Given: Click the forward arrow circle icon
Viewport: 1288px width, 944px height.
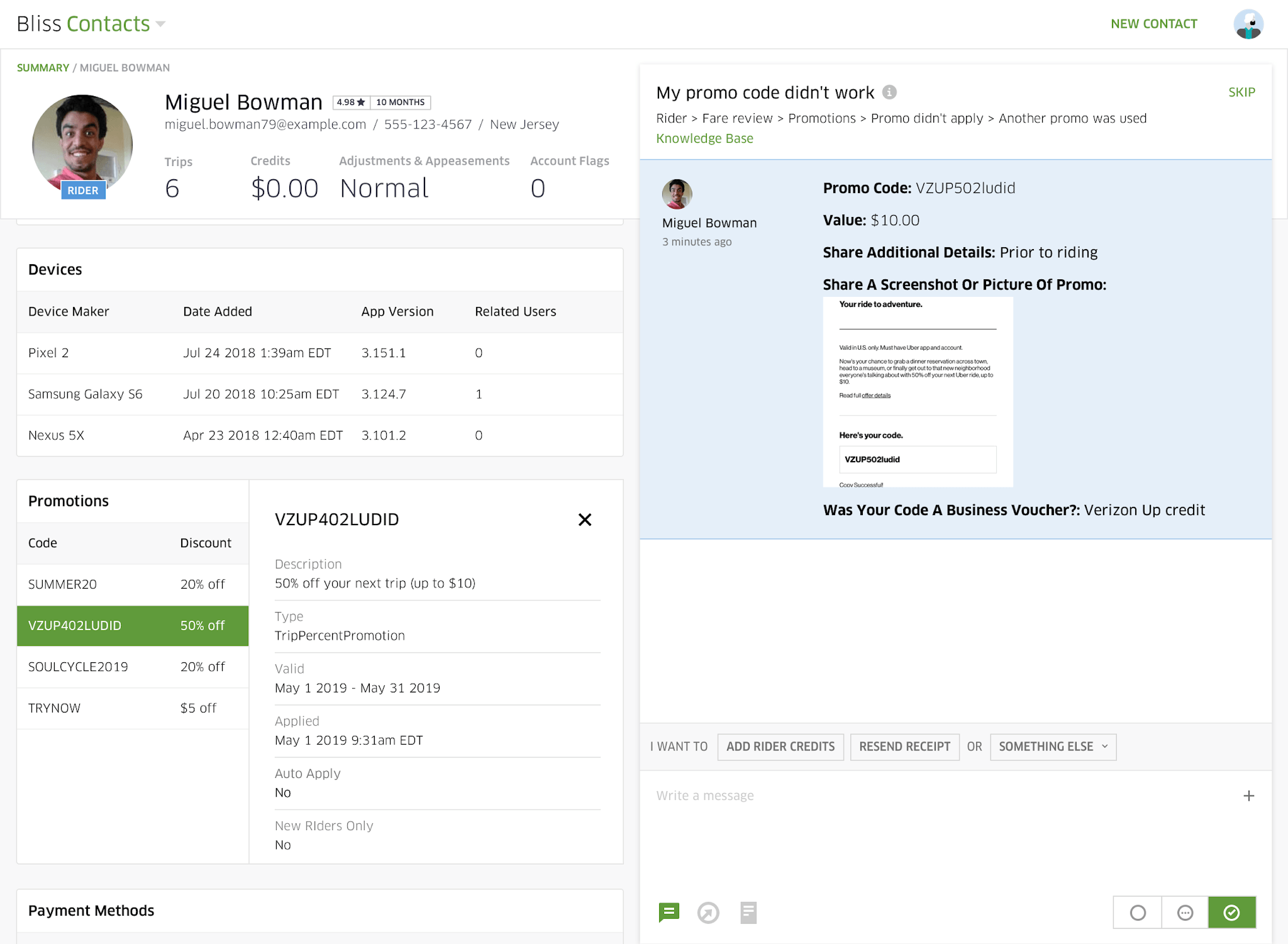Looking at the screenshot, I should pos(708,912).
